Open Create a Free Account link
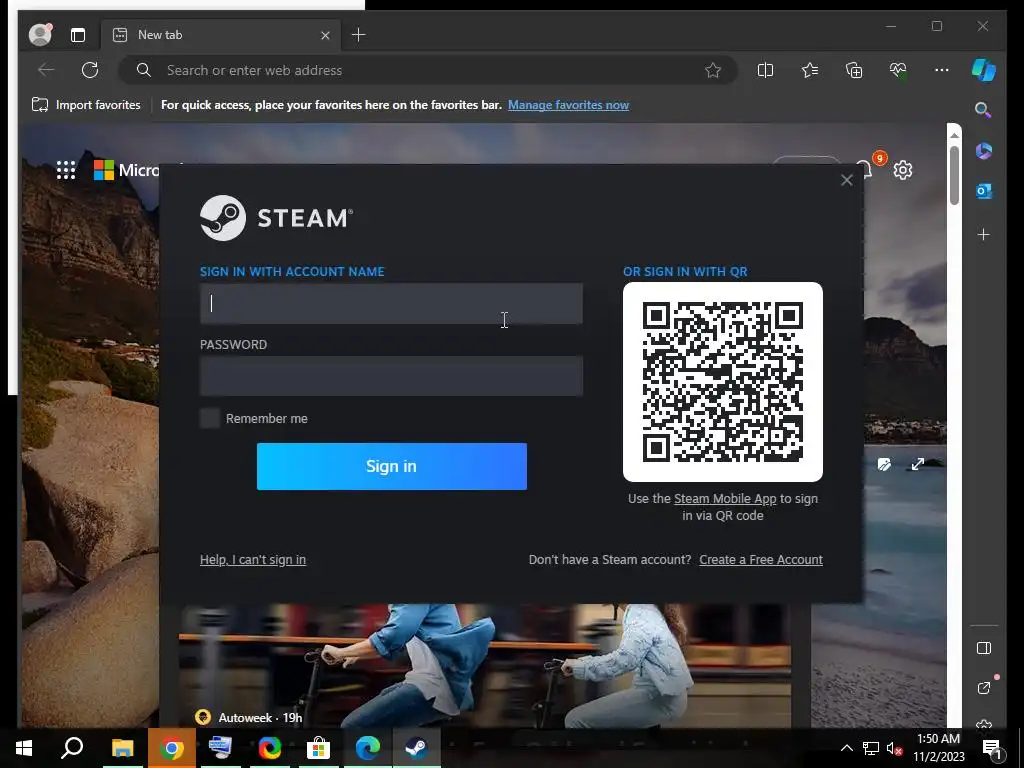Image resolution: width=1024 pixels, height=768 pixels. click(x=761, y=560)
